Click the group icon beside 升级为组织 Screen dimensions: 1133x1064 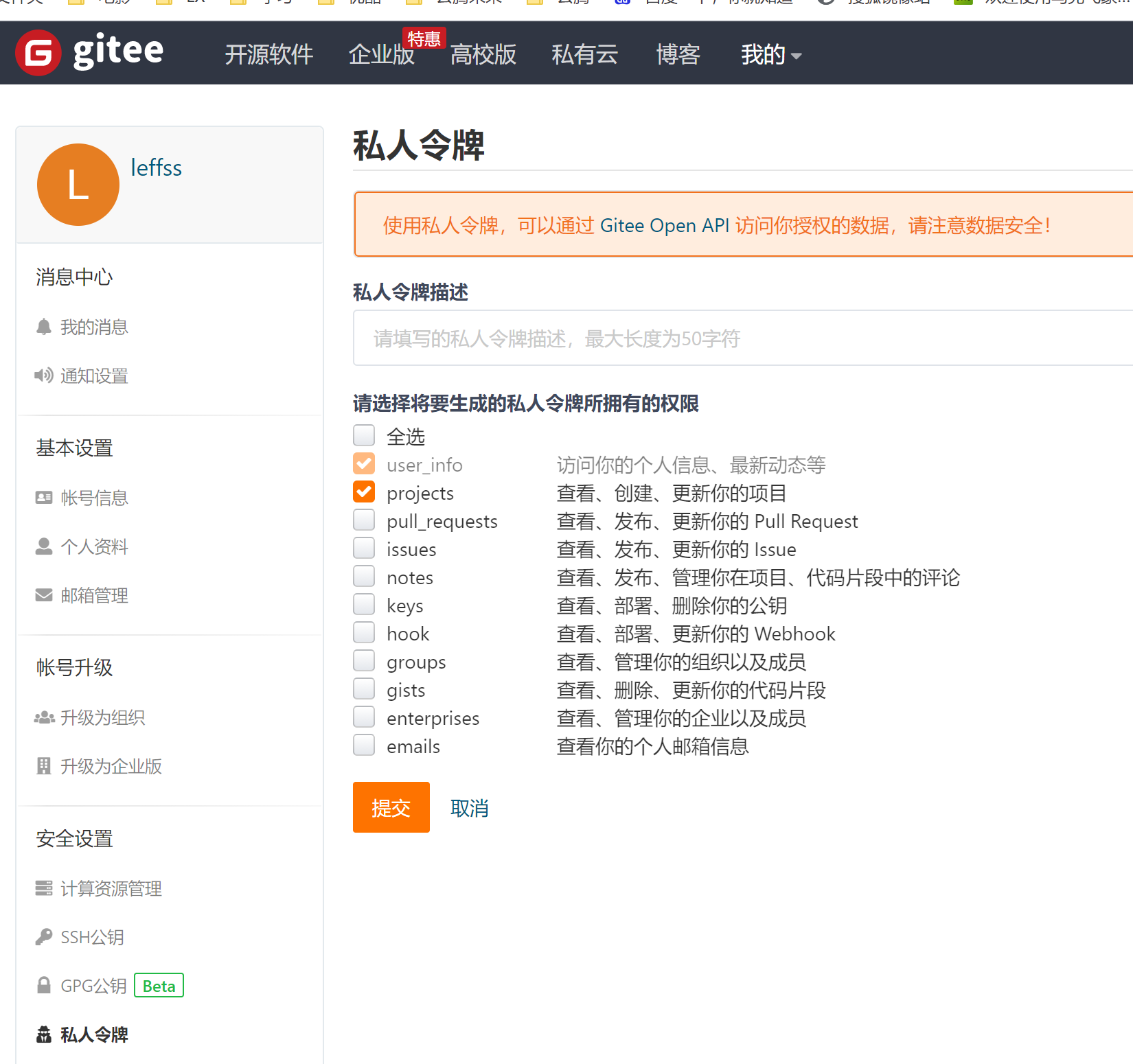click(x=44, y=717)
